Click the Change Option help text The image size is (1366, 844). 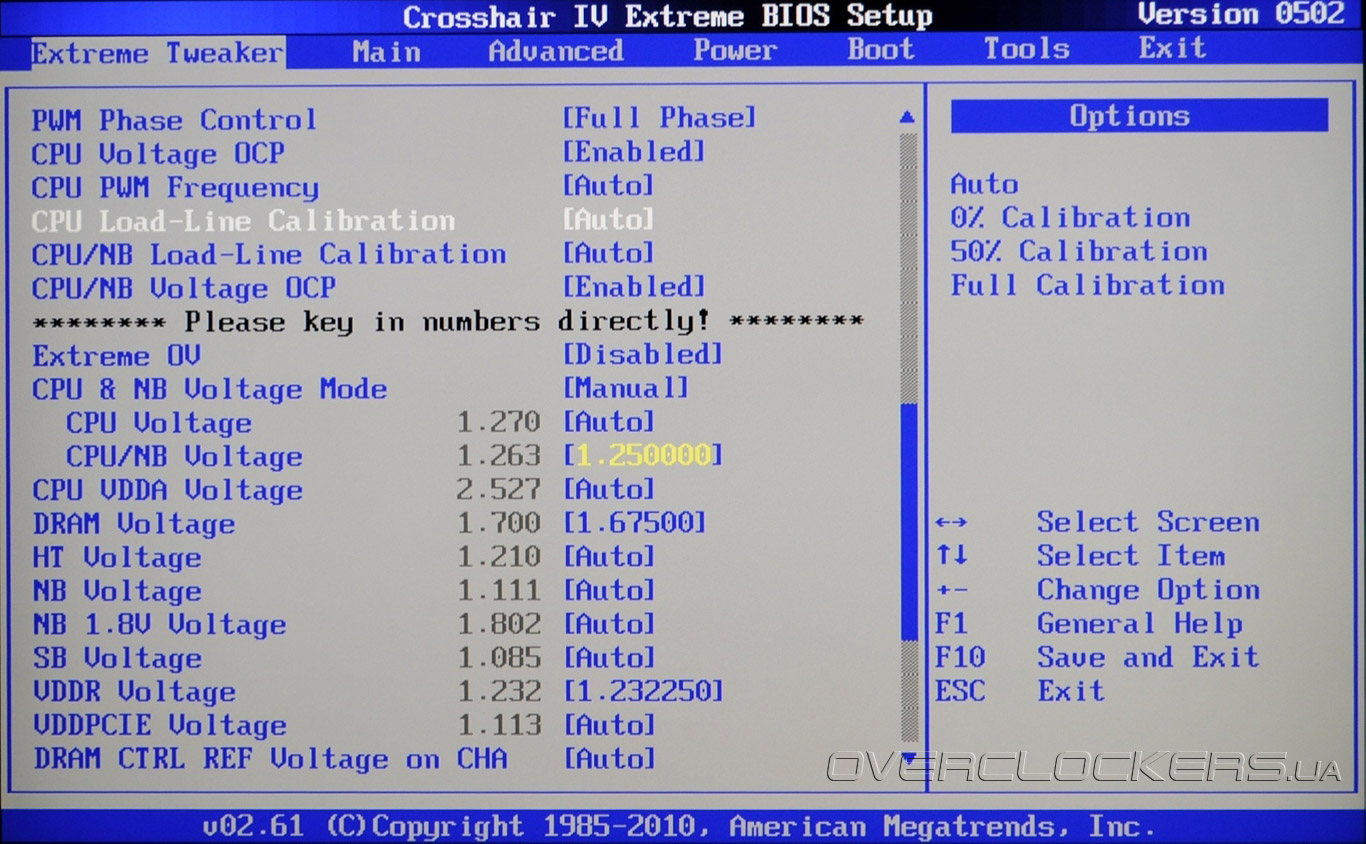(x=1148, y=590)
